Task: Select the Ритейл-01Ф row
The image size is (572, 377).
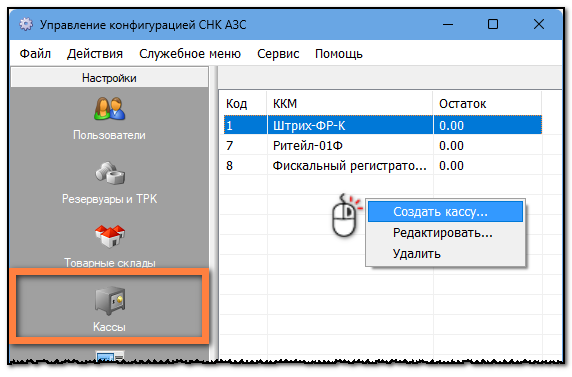Action: (383, 145)
